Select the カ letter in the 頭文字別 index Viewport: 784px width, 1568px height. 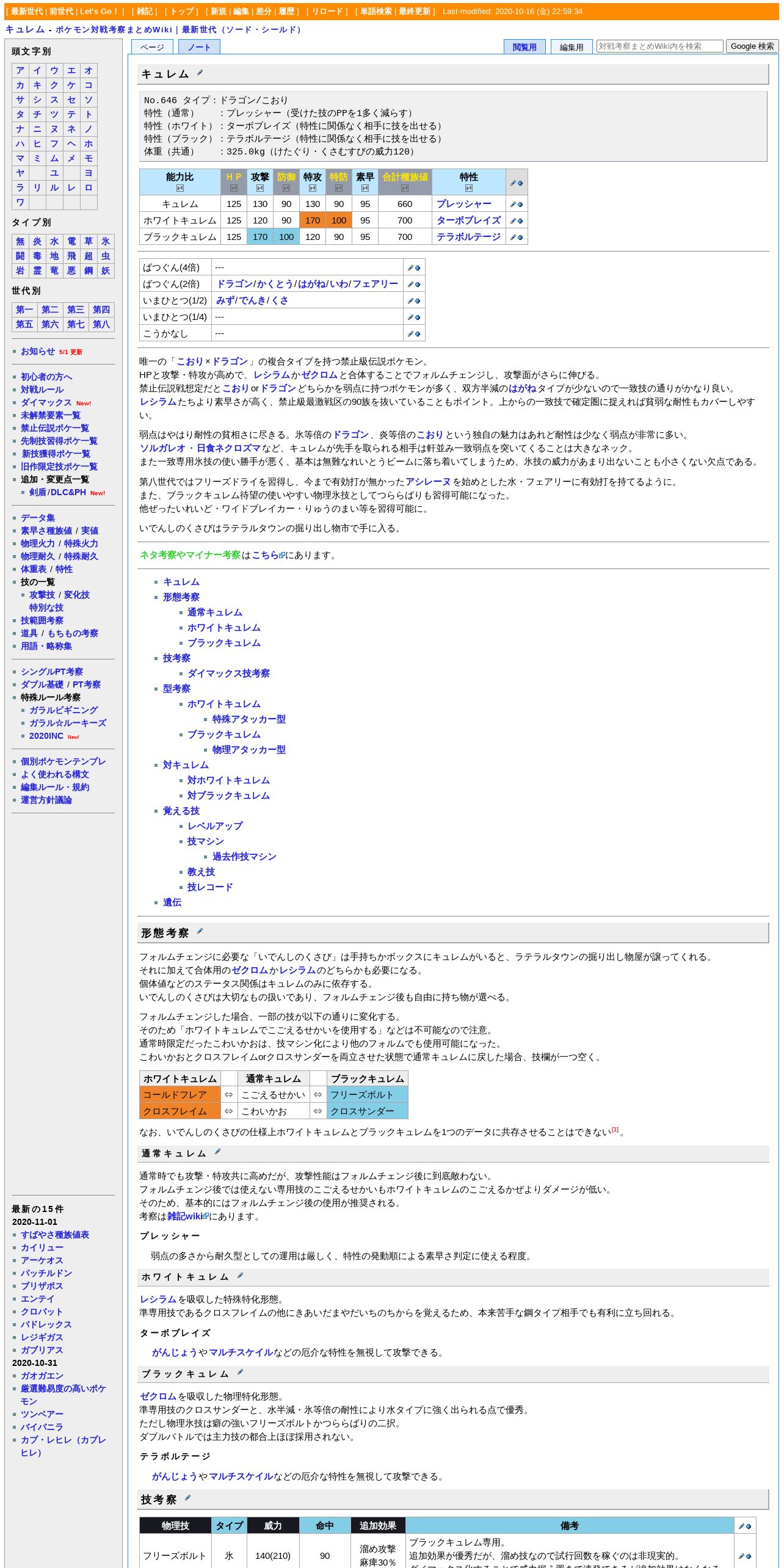coord(20,85)
